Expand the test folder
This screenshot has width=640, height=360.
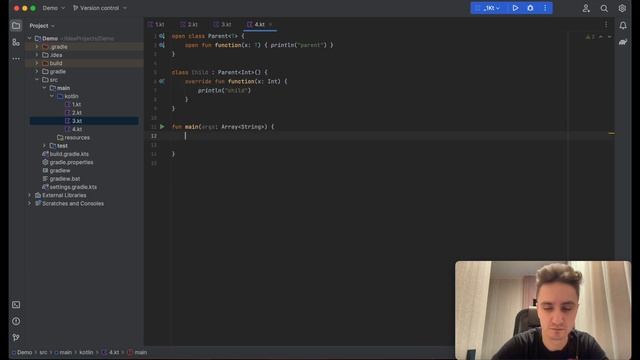[x=44, y=146]
